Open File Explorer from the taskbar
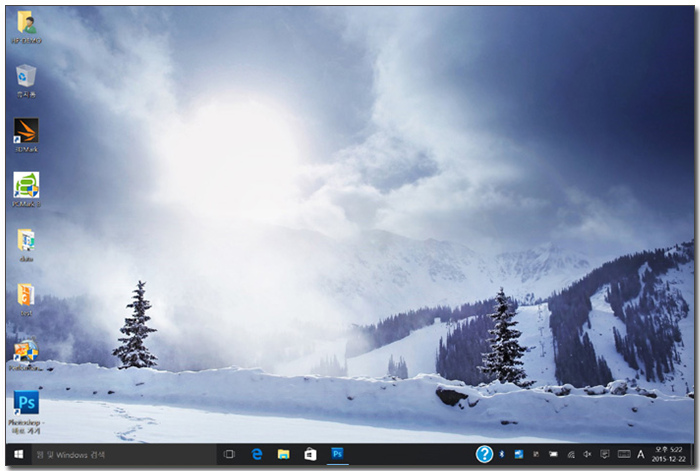Viewport: 700px width, 471px height. click(x=284, y=455)
